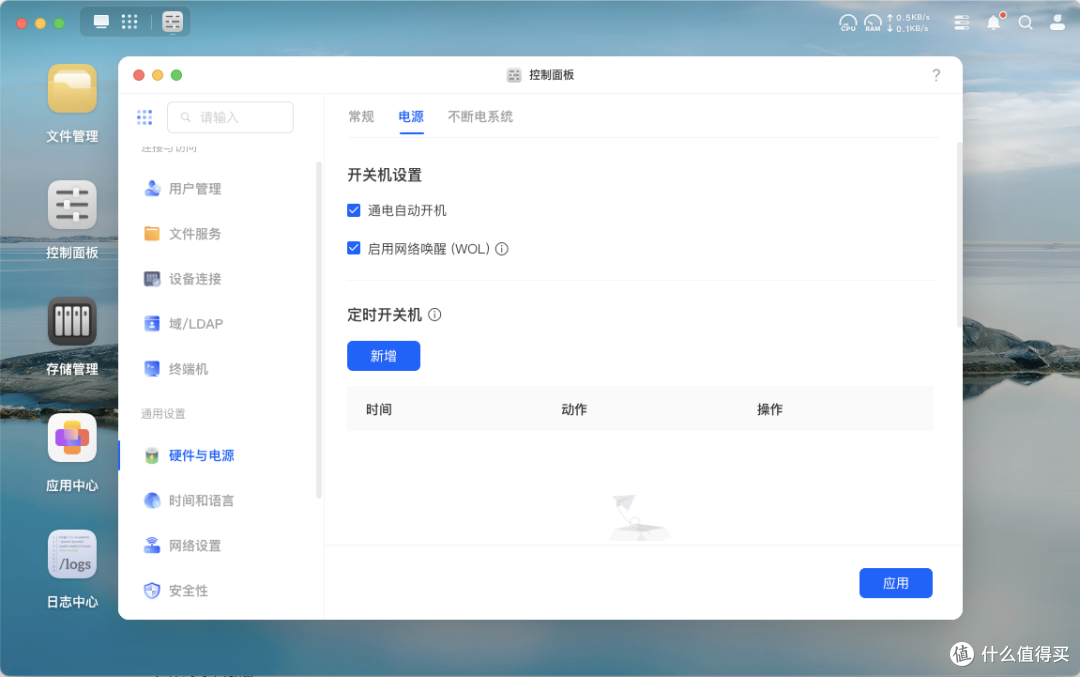Screen dimensions: 1080x677
Task: Open the app grid launcher in the top bar
Action: click(x=129, y=22)
